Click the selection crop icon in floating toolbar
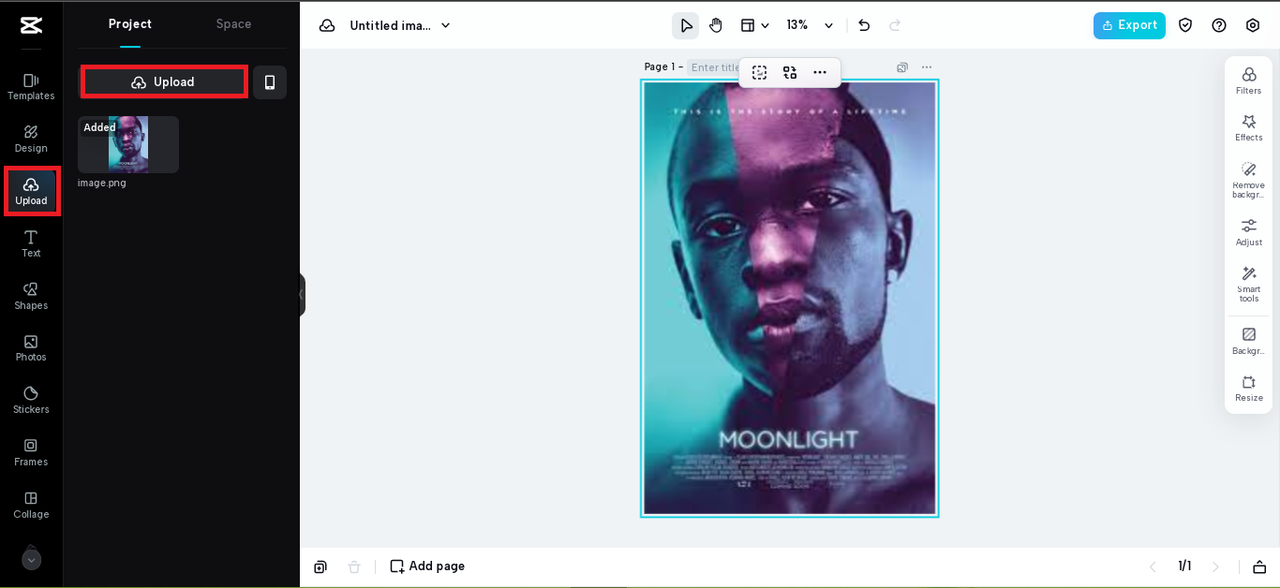1280x588 pixels. pyautogui.click(x=760, y=72)
